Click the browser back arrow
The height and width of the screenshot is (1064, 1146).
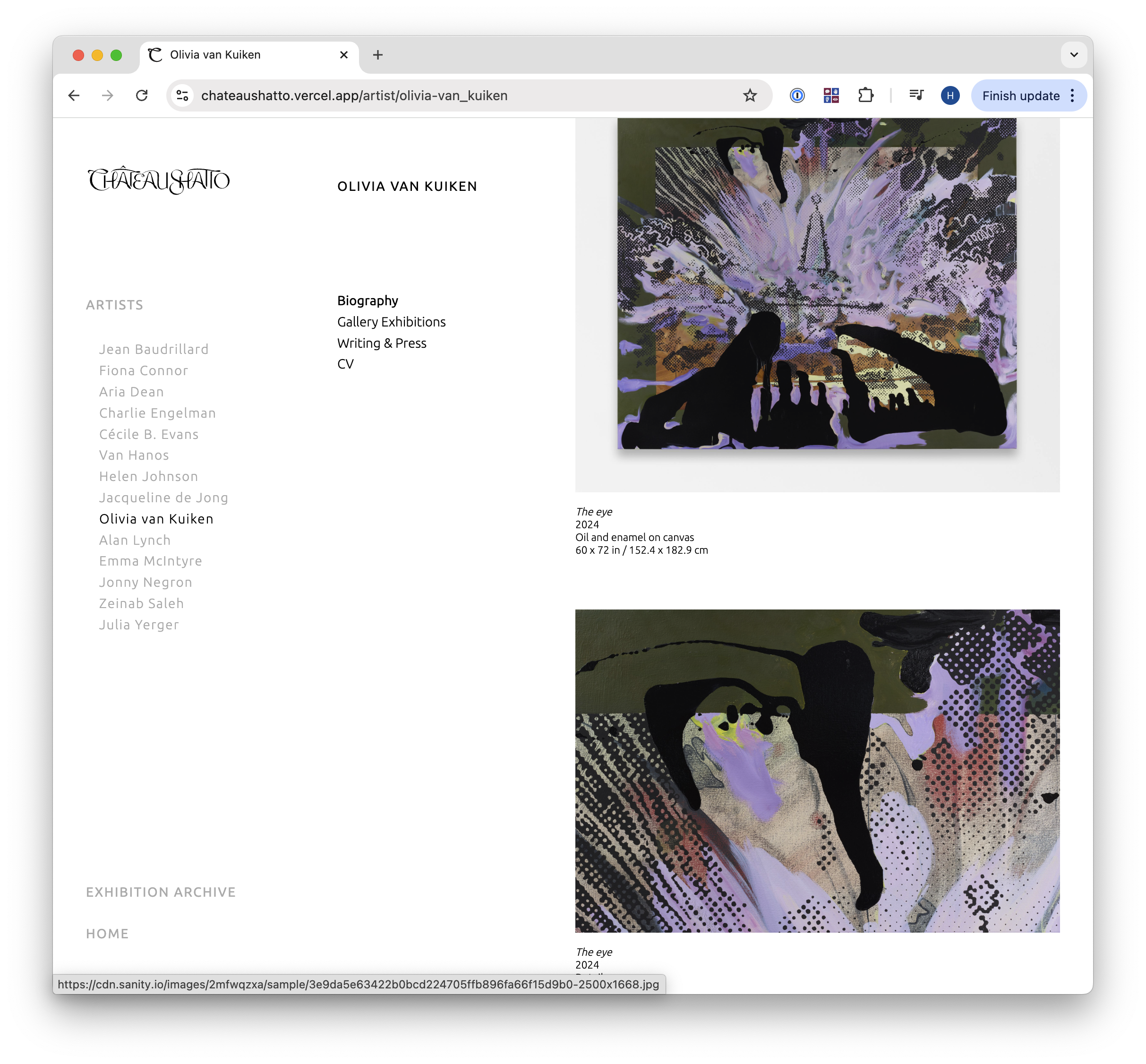74,95
